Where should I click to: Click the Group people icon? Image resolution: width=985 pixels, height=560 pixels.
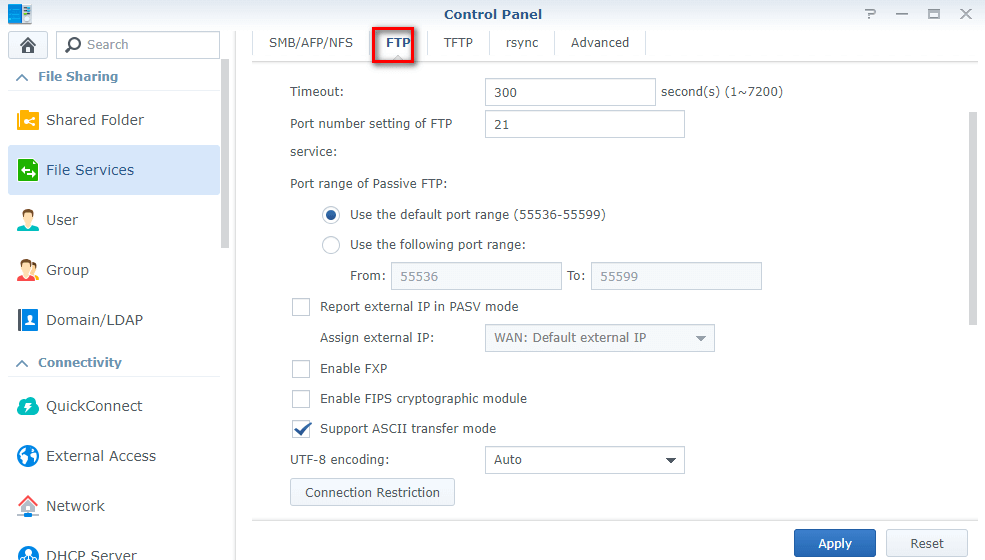(28, 270)
